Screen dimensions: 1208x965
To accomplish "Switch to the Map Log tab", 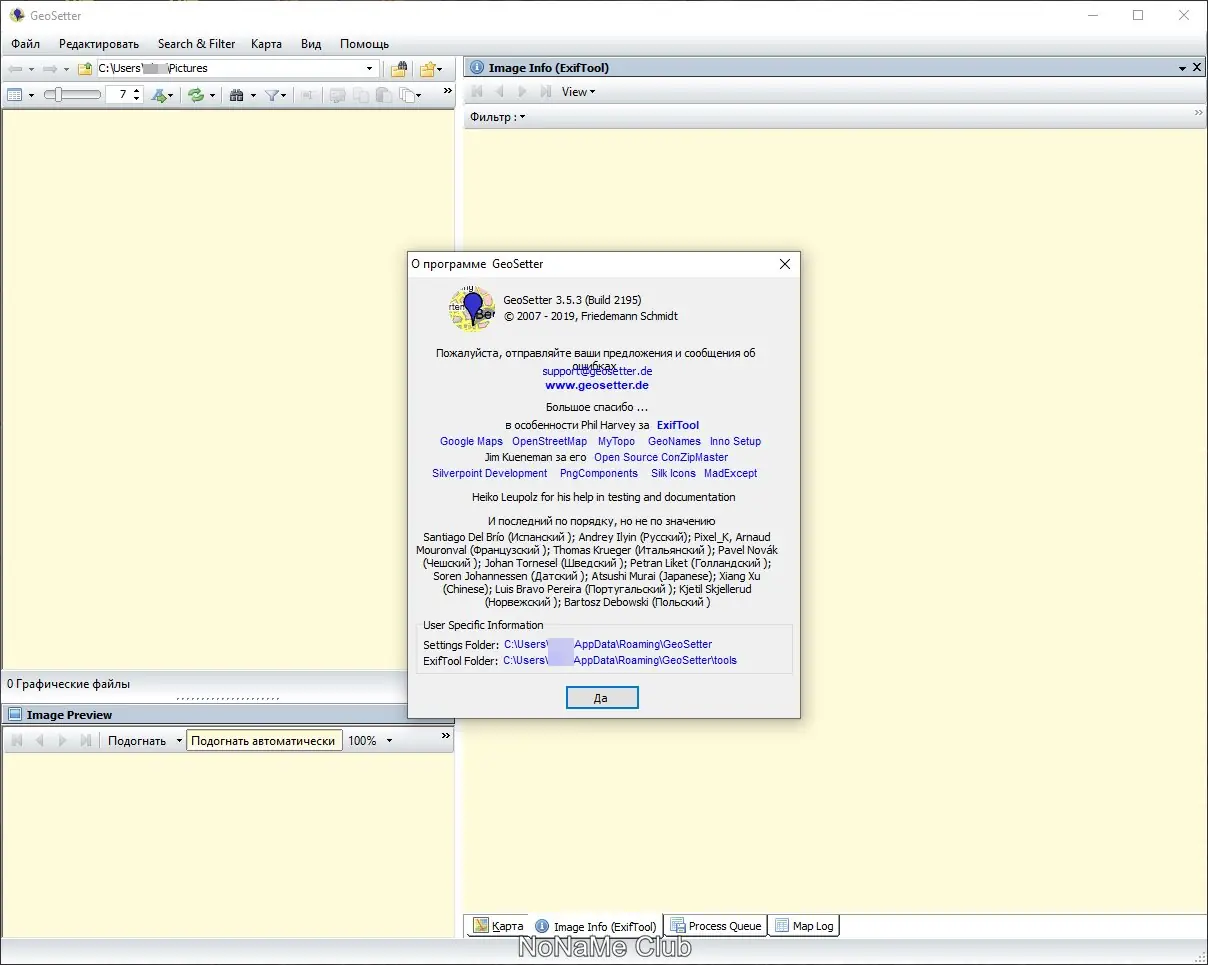I will coord(804,926).
